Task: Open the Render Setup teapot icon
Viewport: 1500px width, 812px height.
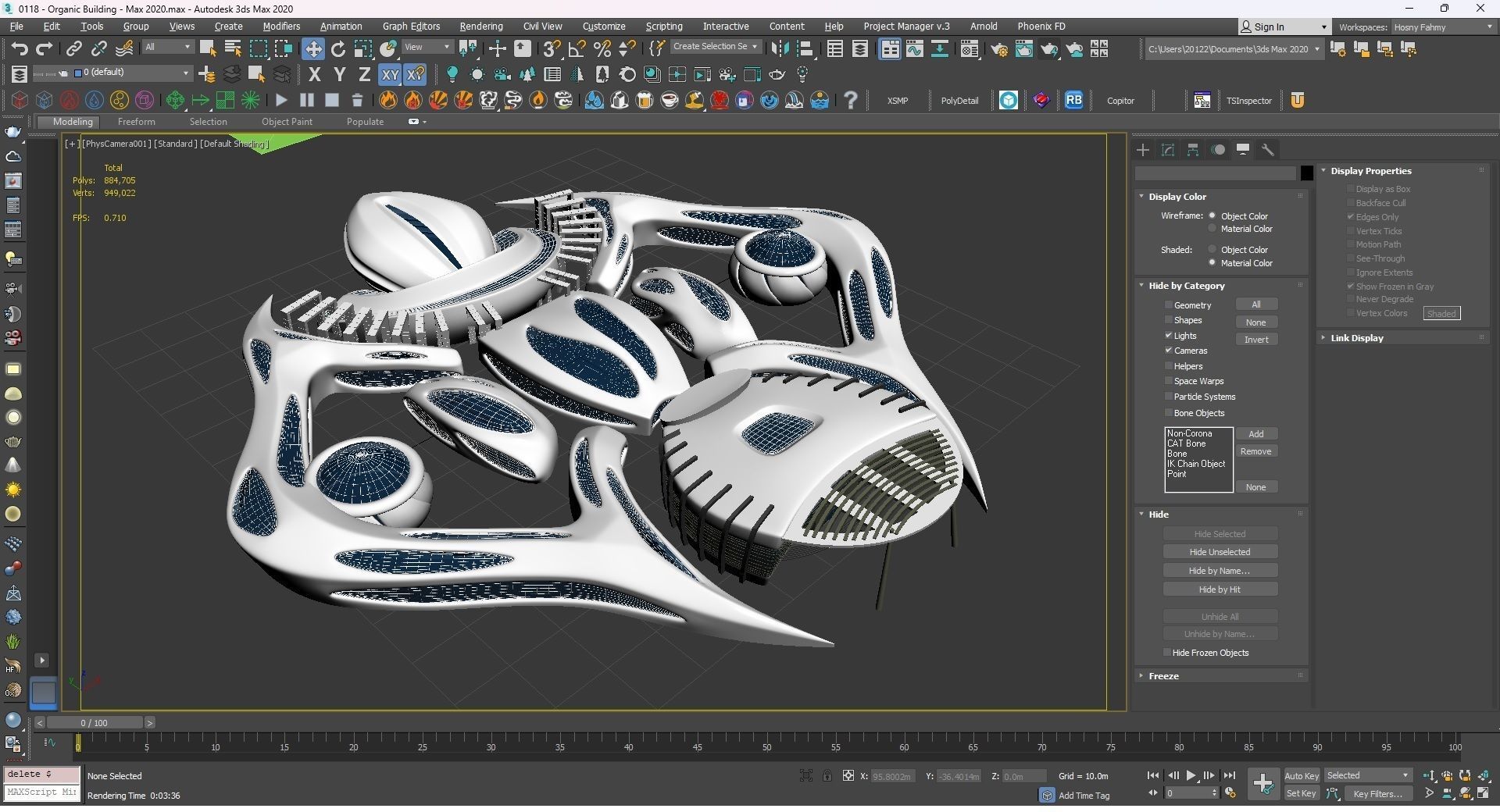Action: 999,49
